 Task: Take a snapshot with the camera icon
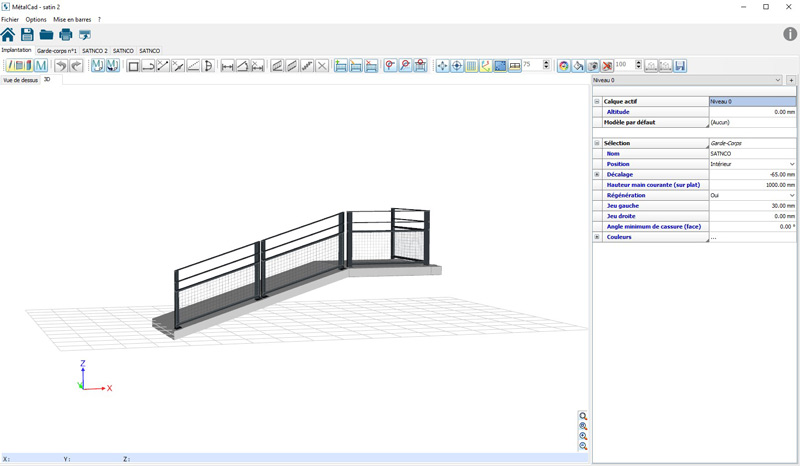pos(593,66)
